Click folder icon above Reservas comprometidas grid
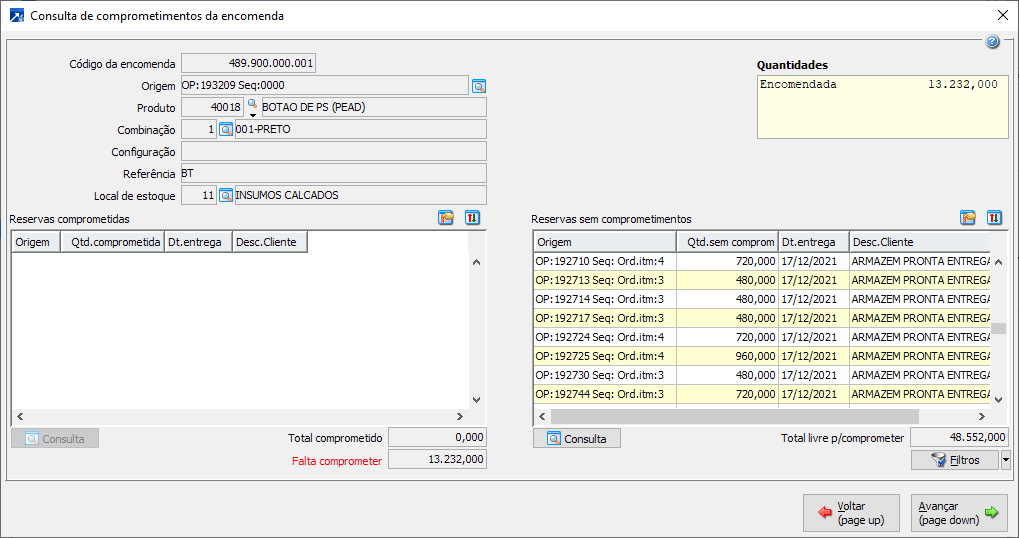 (x=446, y=218)
